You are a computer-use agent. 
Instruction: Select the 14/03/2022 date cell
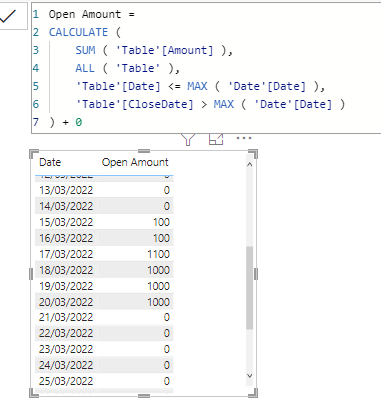click(66, 206)
